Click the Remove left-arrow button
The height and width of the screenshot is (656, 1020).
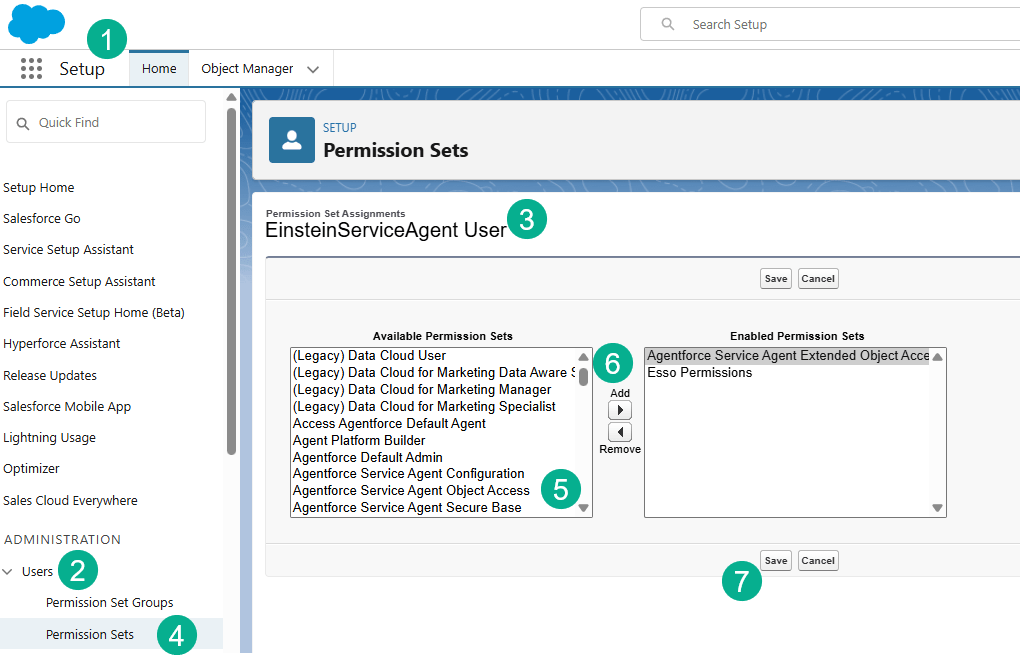click(620, 432)
